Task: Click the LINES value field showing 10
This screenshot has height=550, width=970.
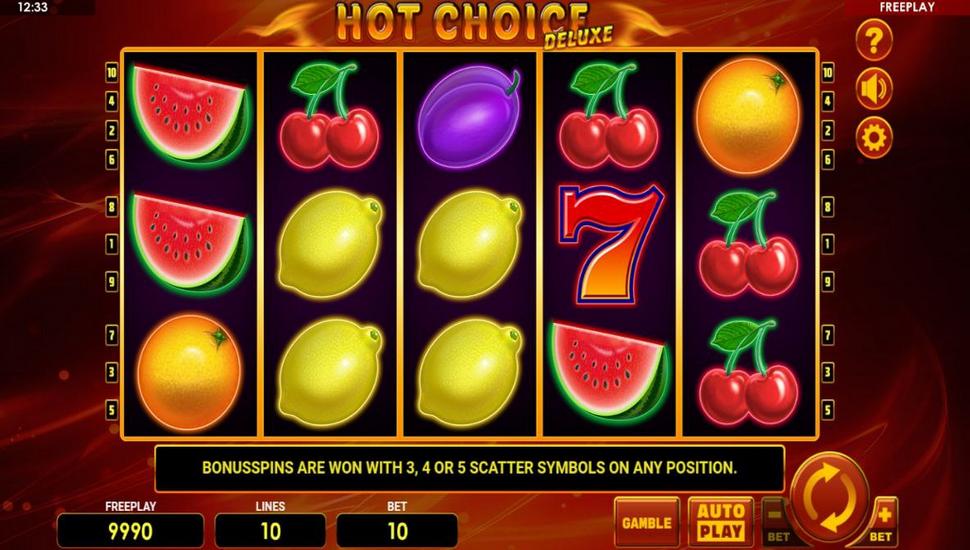Action: point(270,531)
